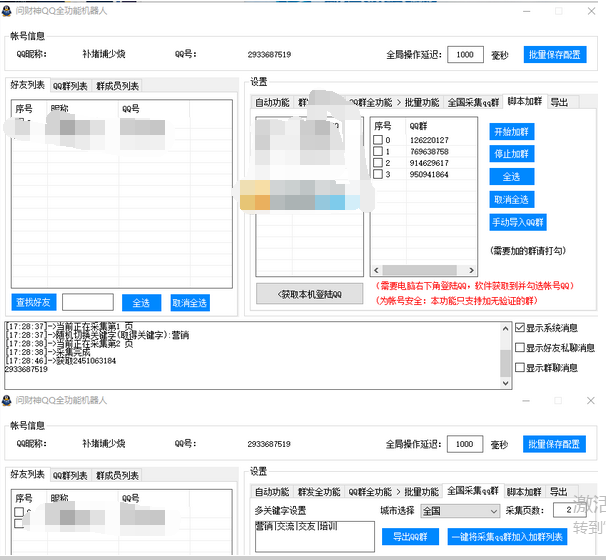The image size is (606, 560).
Task: Open 群发全功能 tab in bottom window
Action: pyautogui.click(x=319, y=492)
